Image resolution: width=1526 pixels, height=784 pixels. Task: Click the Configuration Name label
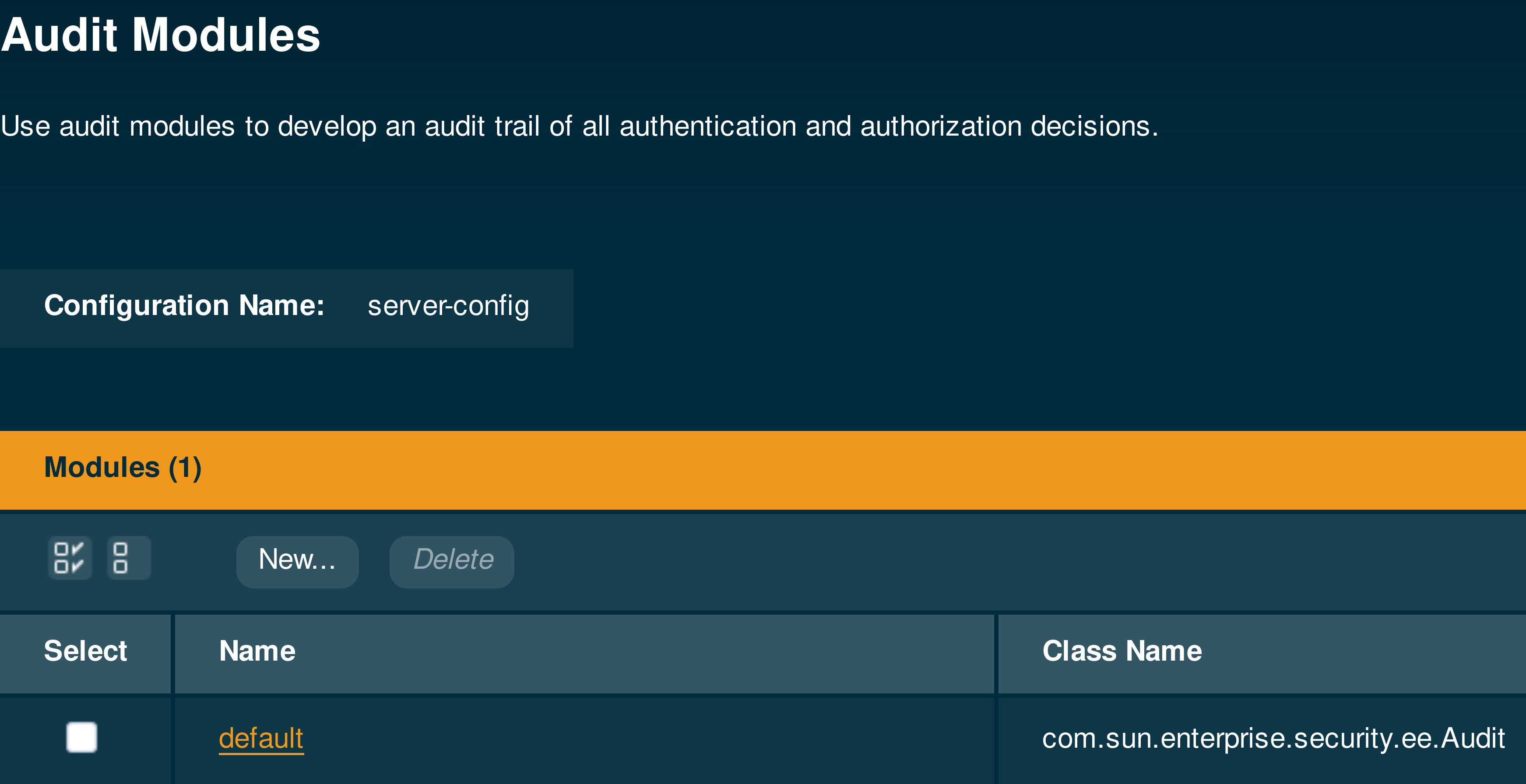click(184, 306)
